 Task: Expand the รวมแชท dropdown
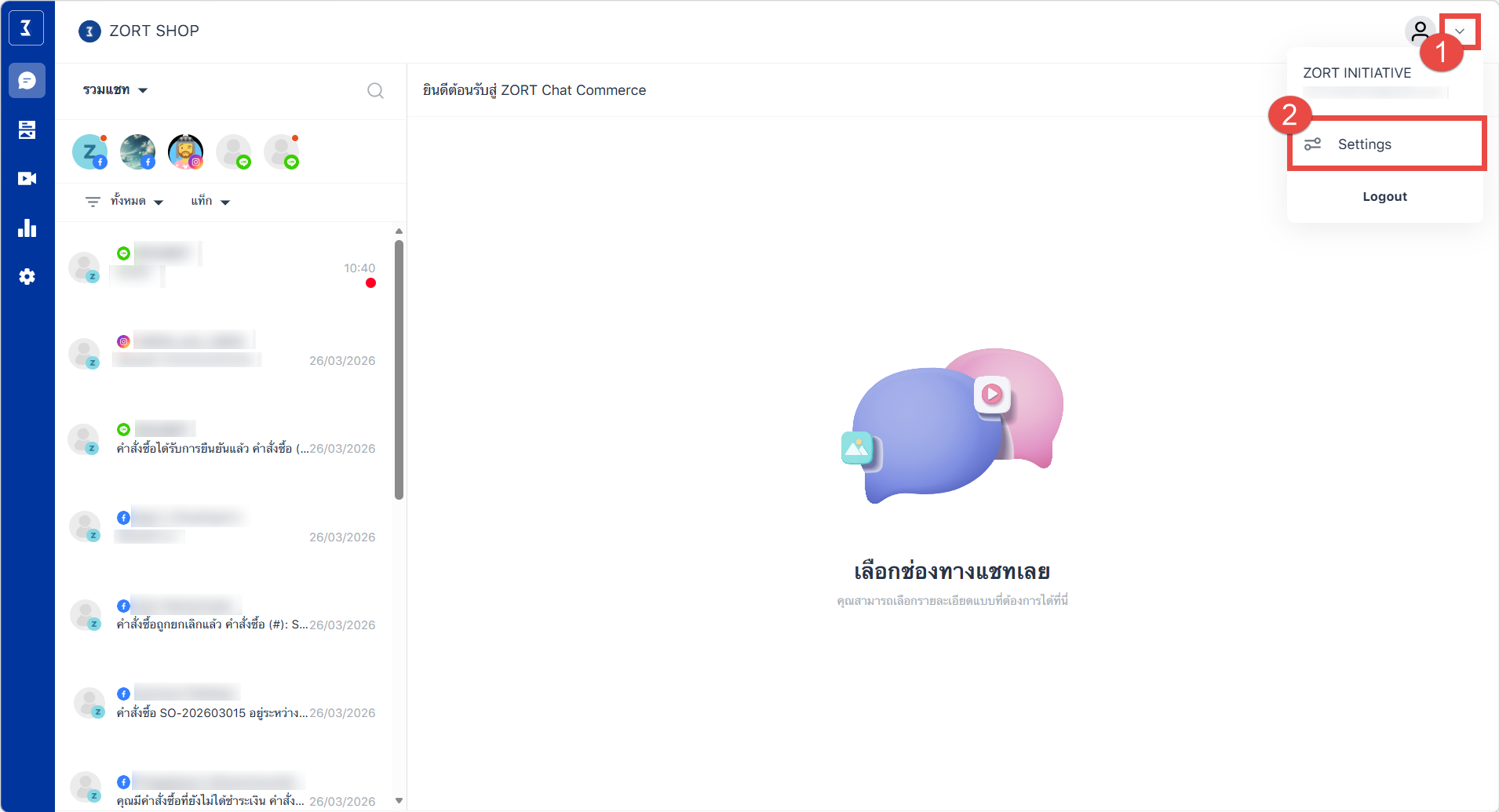tap(115, 90)
